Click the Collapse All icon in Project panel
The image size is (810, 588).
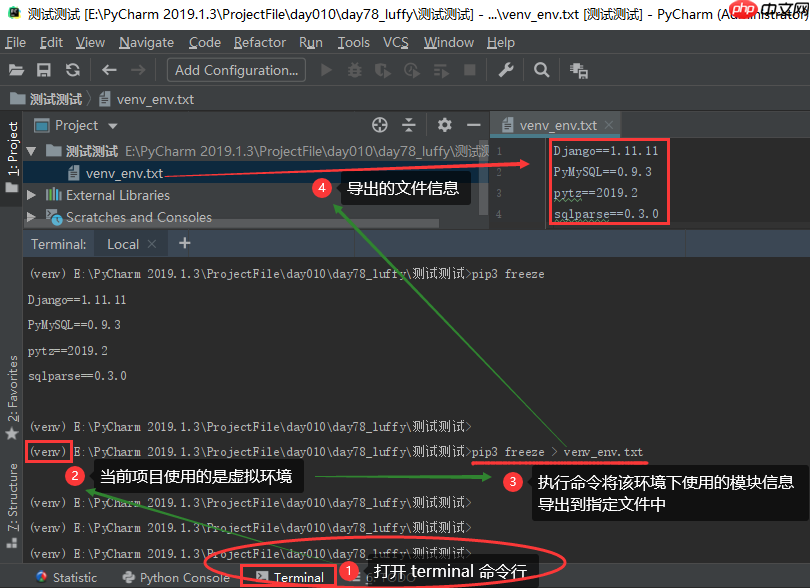pyautogui.click(x=409, y=125)
